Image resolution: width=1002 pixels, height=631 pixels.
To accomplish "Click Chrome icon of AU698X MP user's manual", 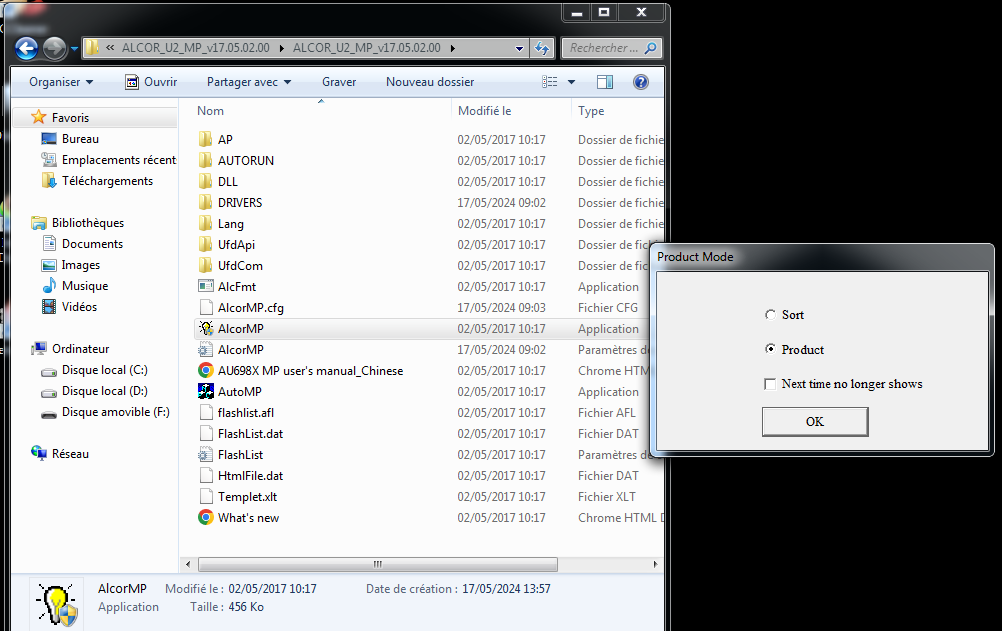I will click(206, 371).
